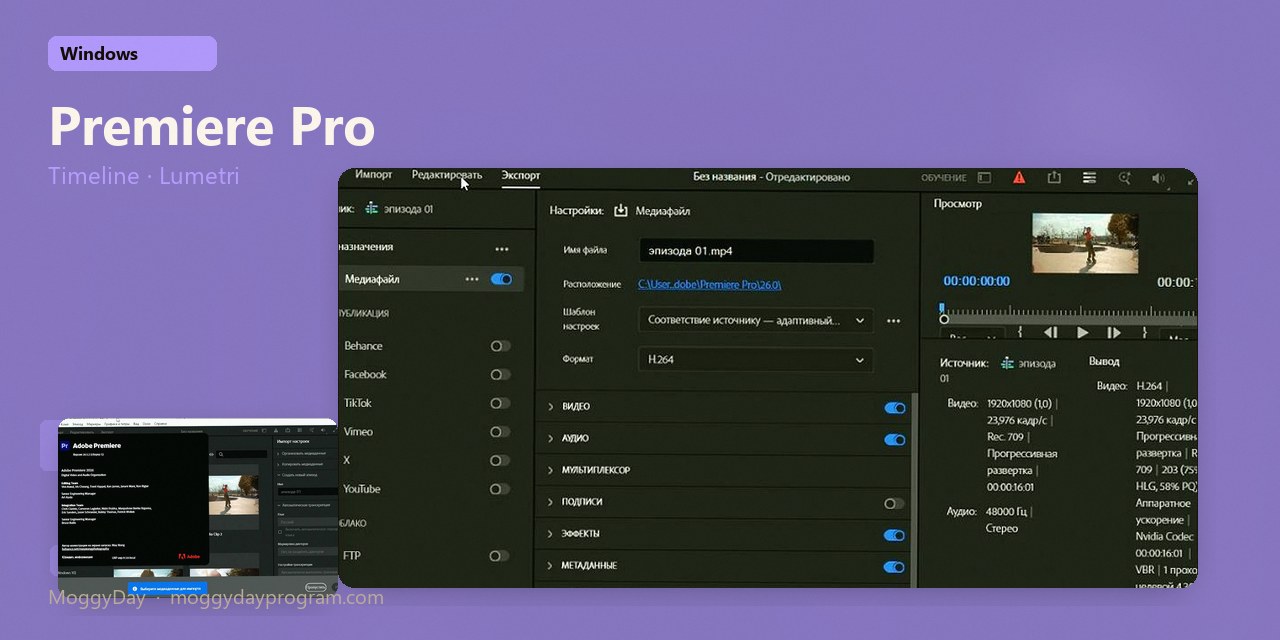This screenshot has height=640, width=1280.
Task: Open more options for Медиафайл destination
Action: [x=472, y=279]
